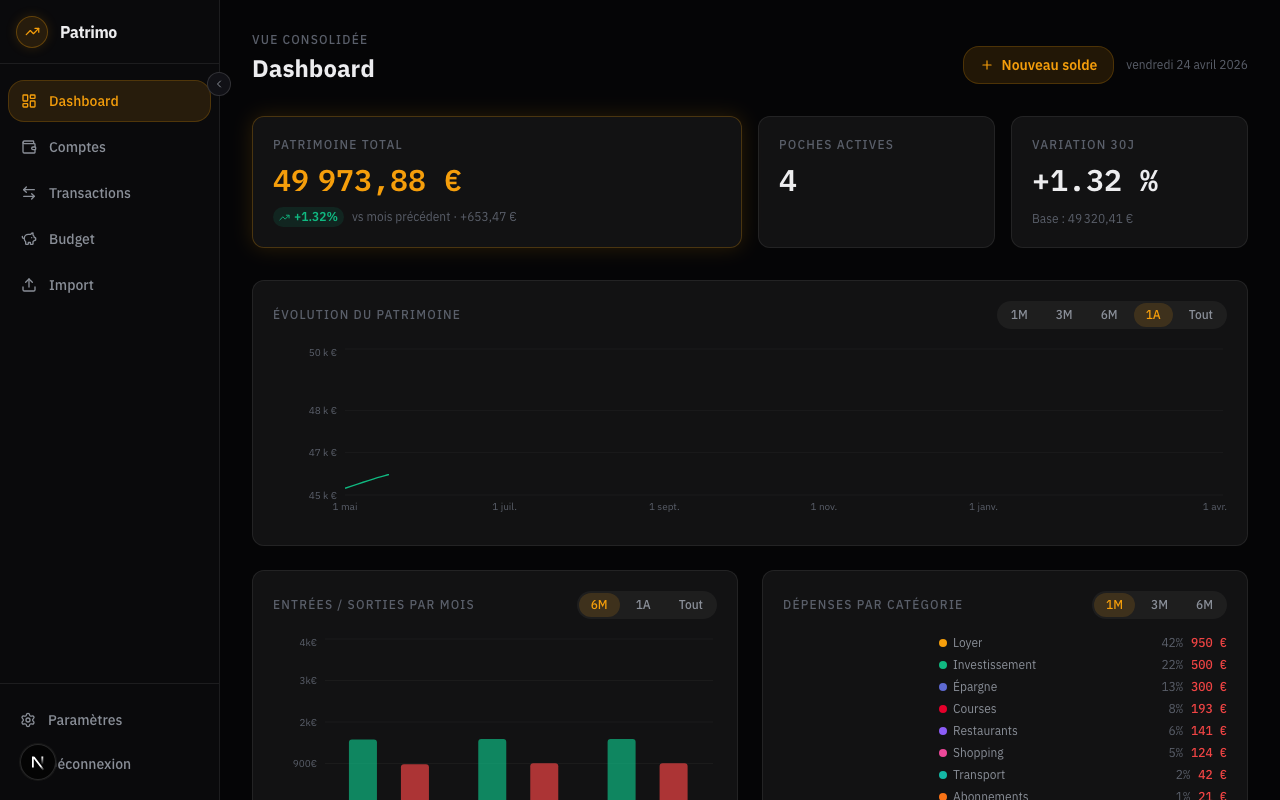
Task: Select 1M range for Dépenses par catégorie
Action: tap(1115, 605)
